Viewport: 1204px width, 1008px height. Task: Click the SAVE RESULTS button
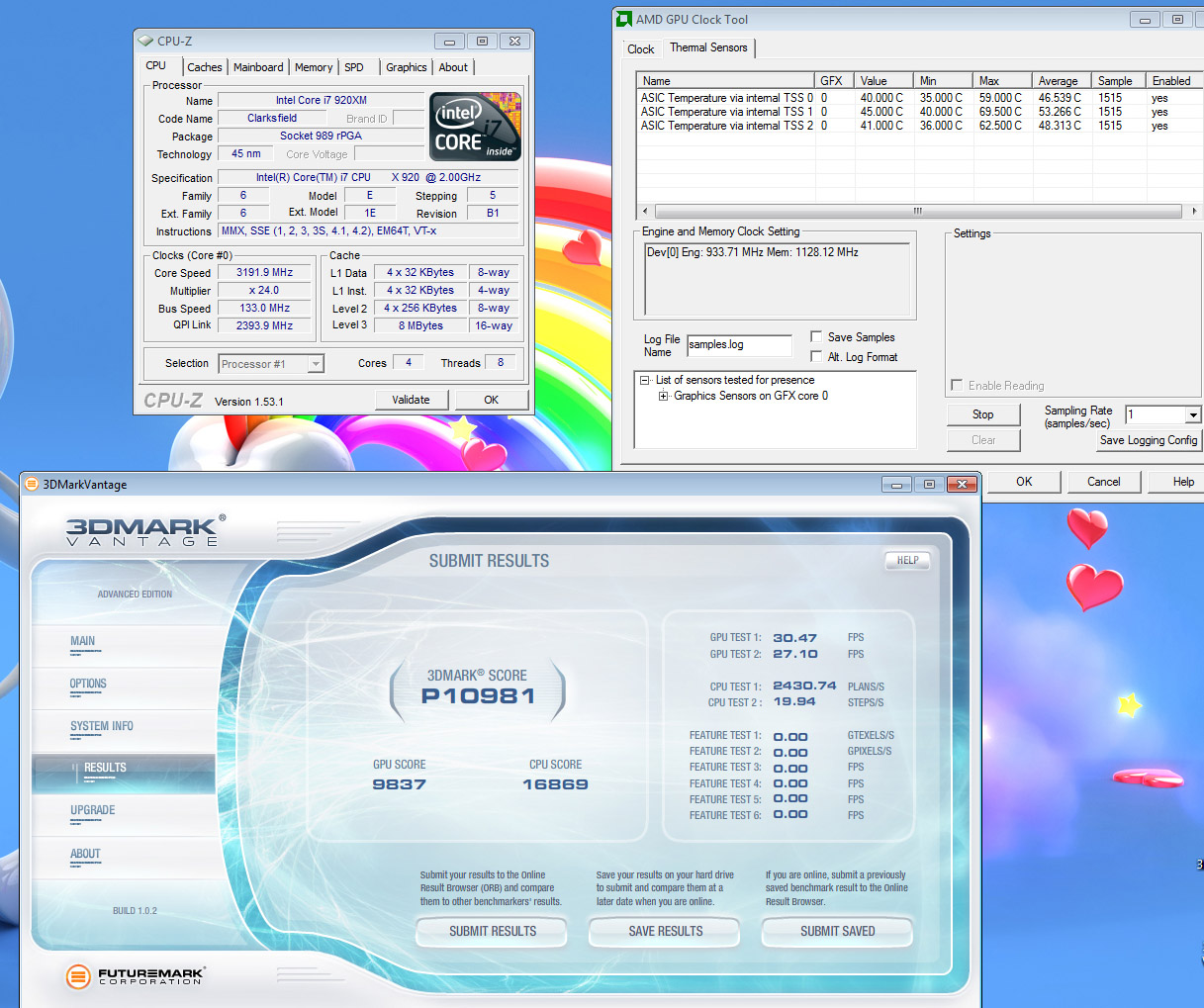click(x=665, y=931)
